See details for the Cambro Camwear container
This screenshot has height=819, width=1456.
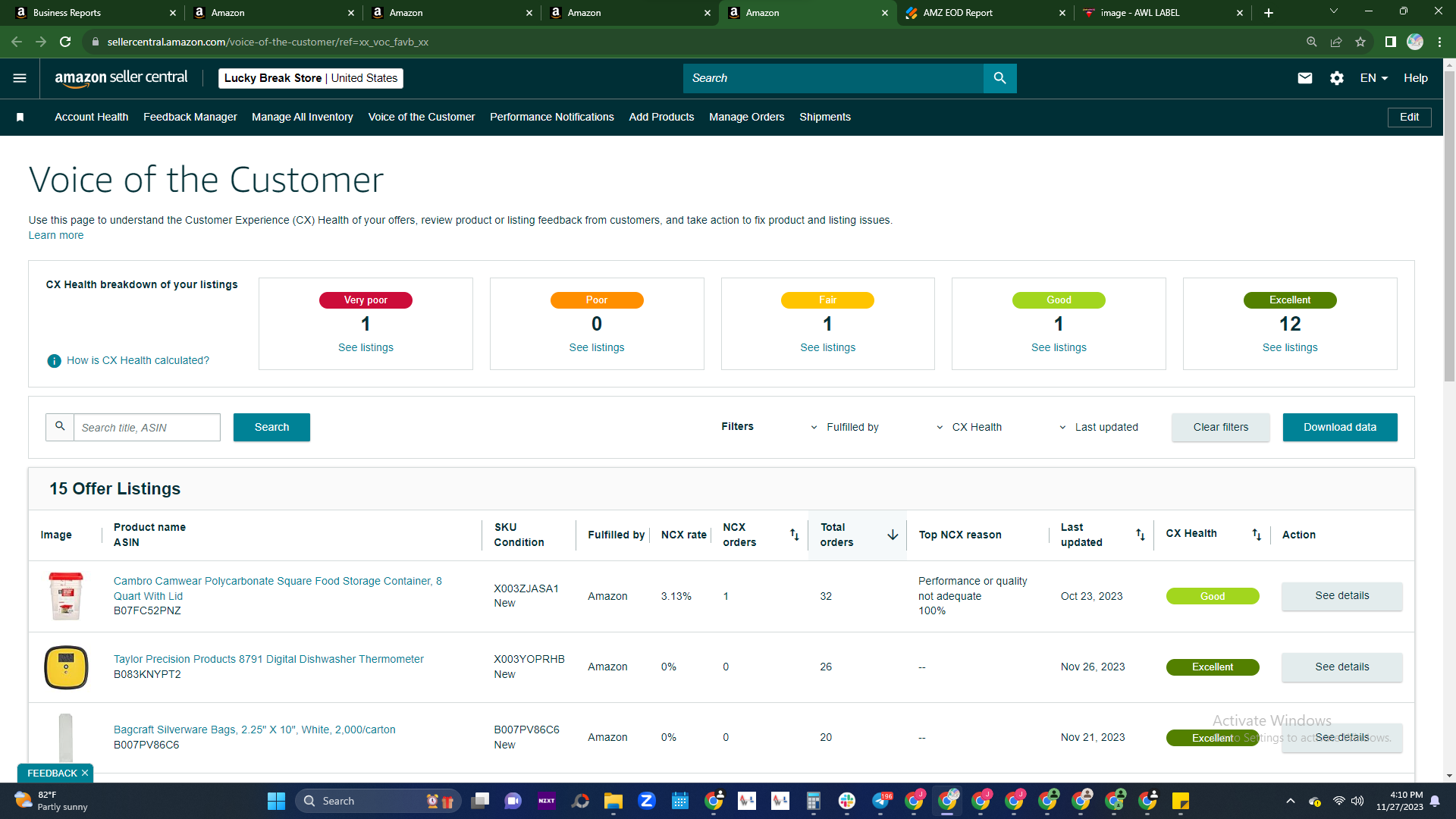pyautogui.click(x=1342, y=596)
